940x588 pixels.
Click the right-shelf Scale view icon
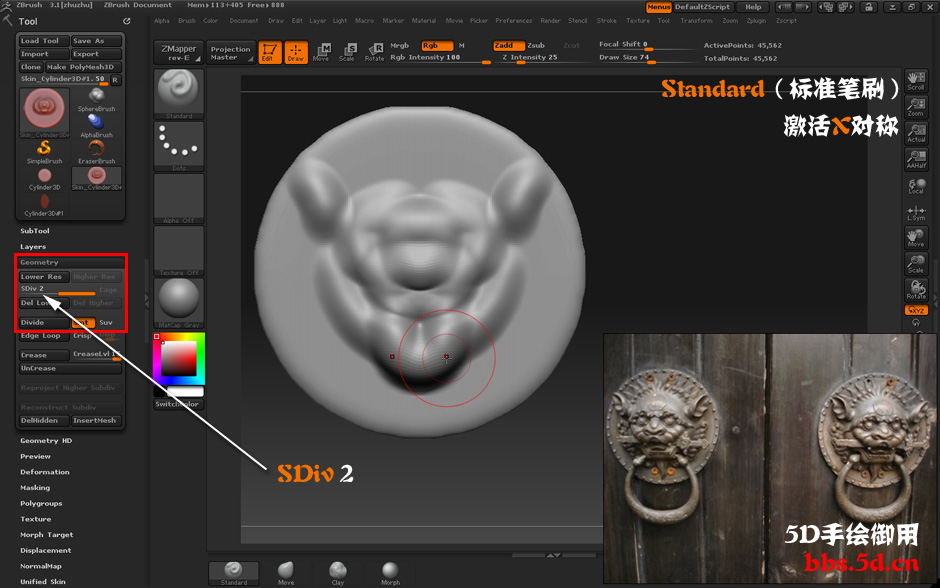(916, 264)
